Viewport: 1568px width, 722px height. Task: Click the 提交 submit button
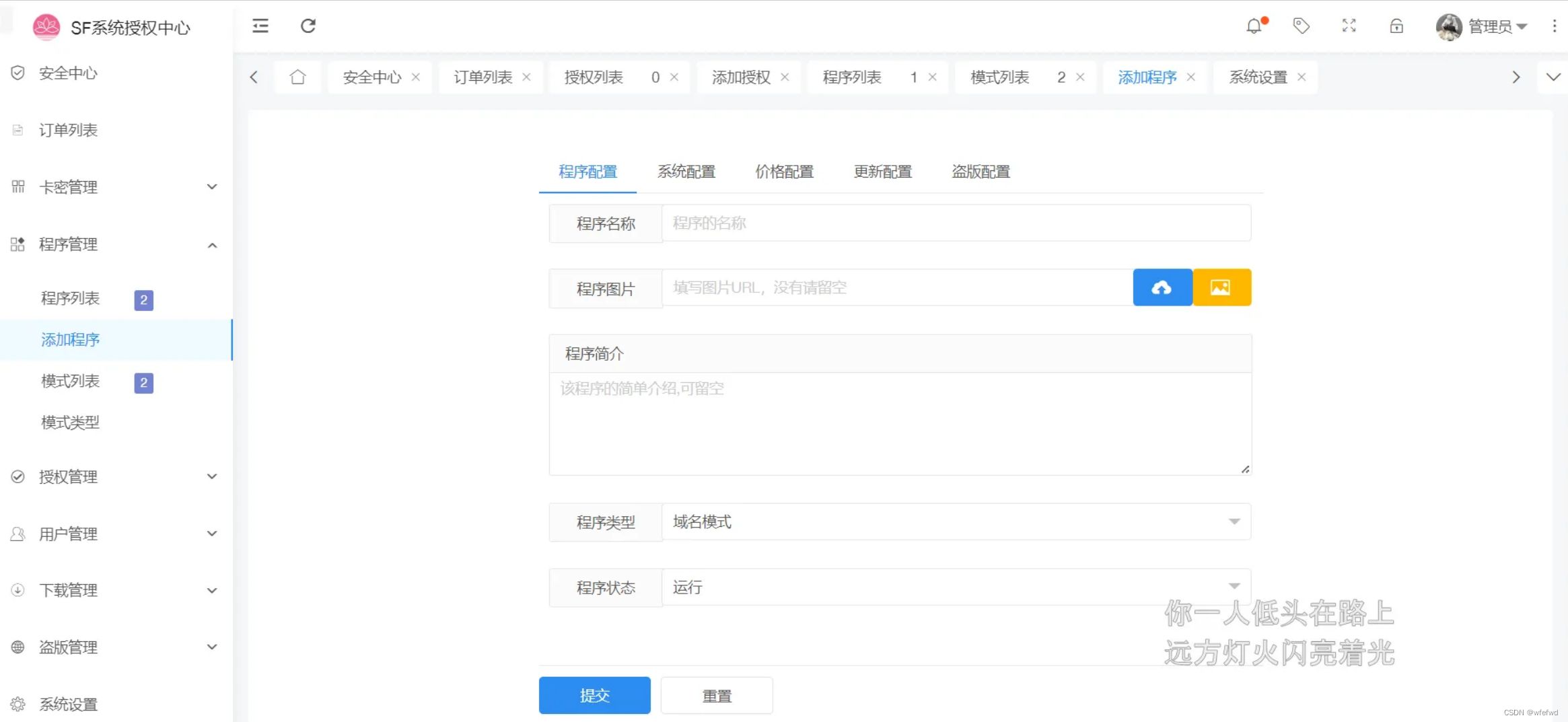point(594,695)
